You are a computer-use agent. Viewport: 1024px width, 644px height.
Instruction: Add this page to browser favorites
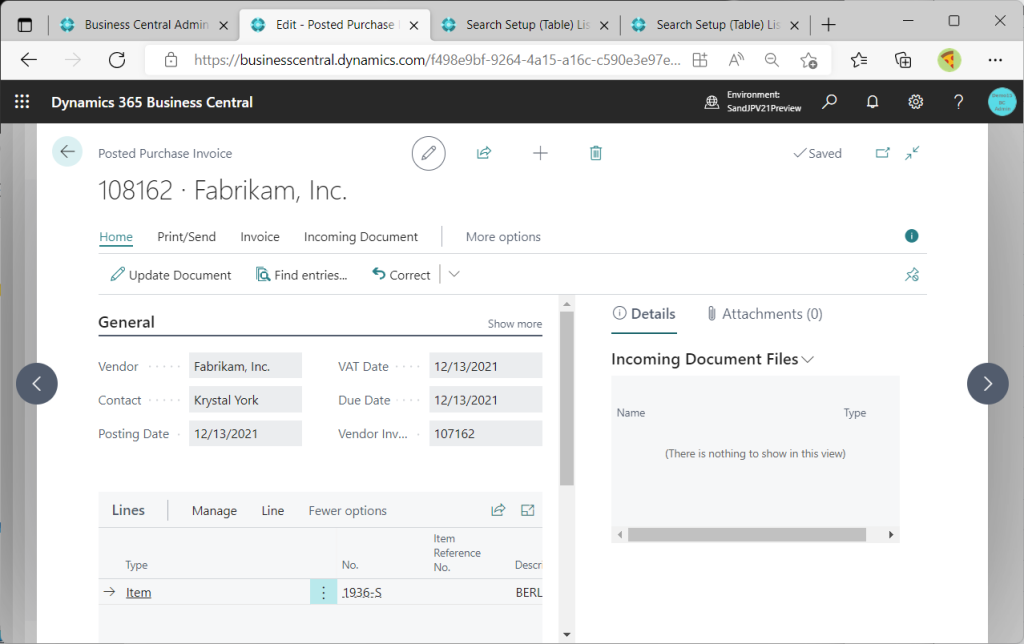tap(808, 60)
